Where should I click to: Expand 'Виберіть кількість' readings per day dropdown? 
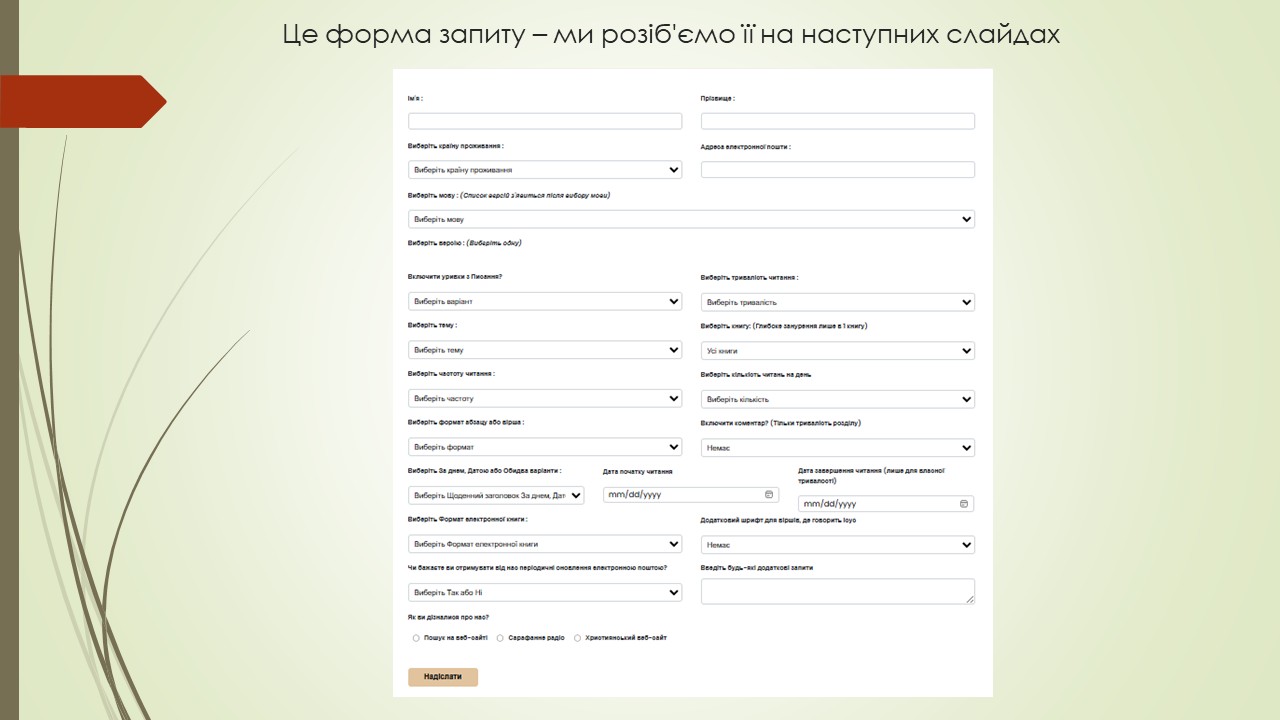(x=837, y=400)
